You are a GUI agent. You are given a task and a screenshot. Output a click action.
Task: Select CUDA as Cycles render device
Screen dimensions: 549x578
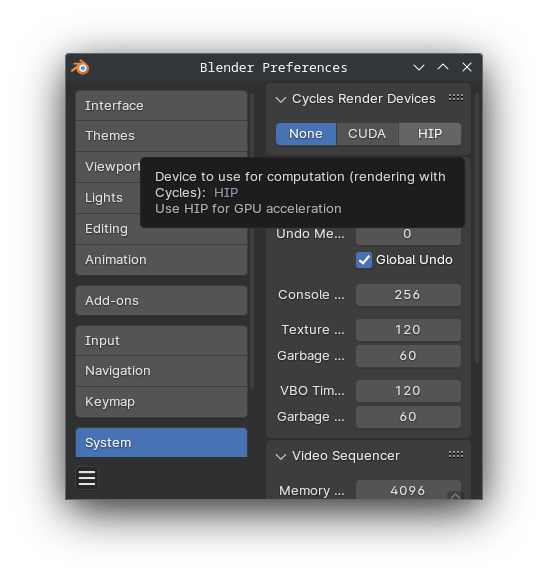(x=367, y=134)
